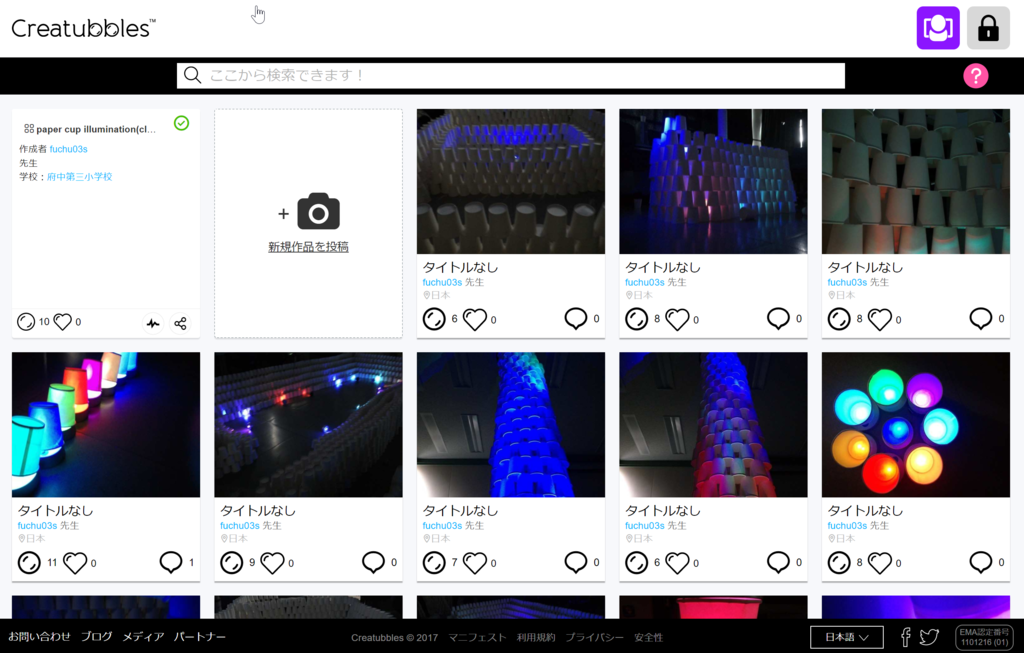Like the creation that has 7 bubbles
1024x653 pixels.
coord(475,562)
